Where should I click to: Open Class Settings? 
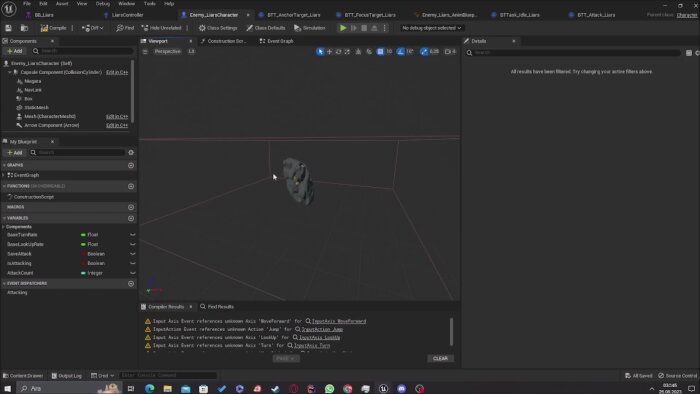coord(218,28)
